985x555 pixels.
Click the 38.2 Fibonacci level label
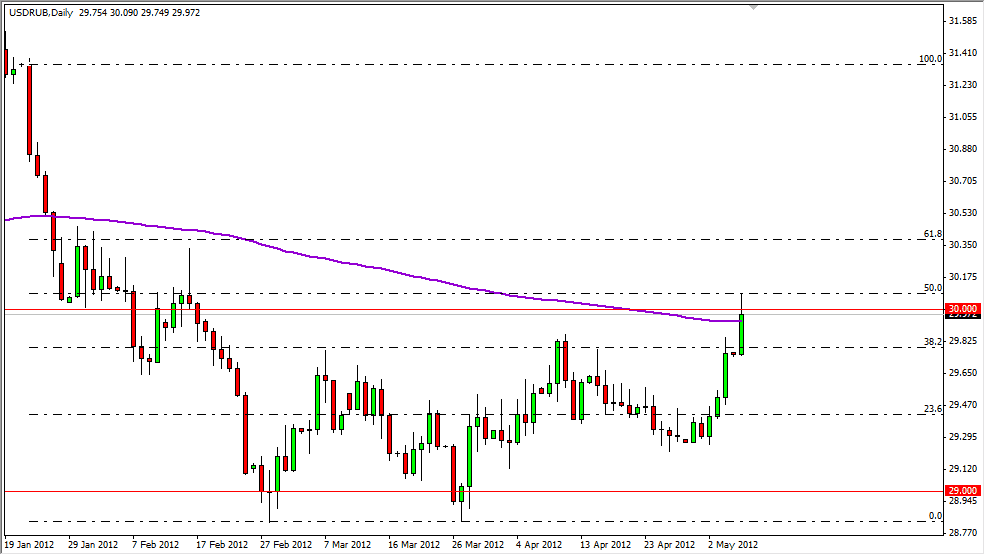pyautogui.click(x=932, y=342)
